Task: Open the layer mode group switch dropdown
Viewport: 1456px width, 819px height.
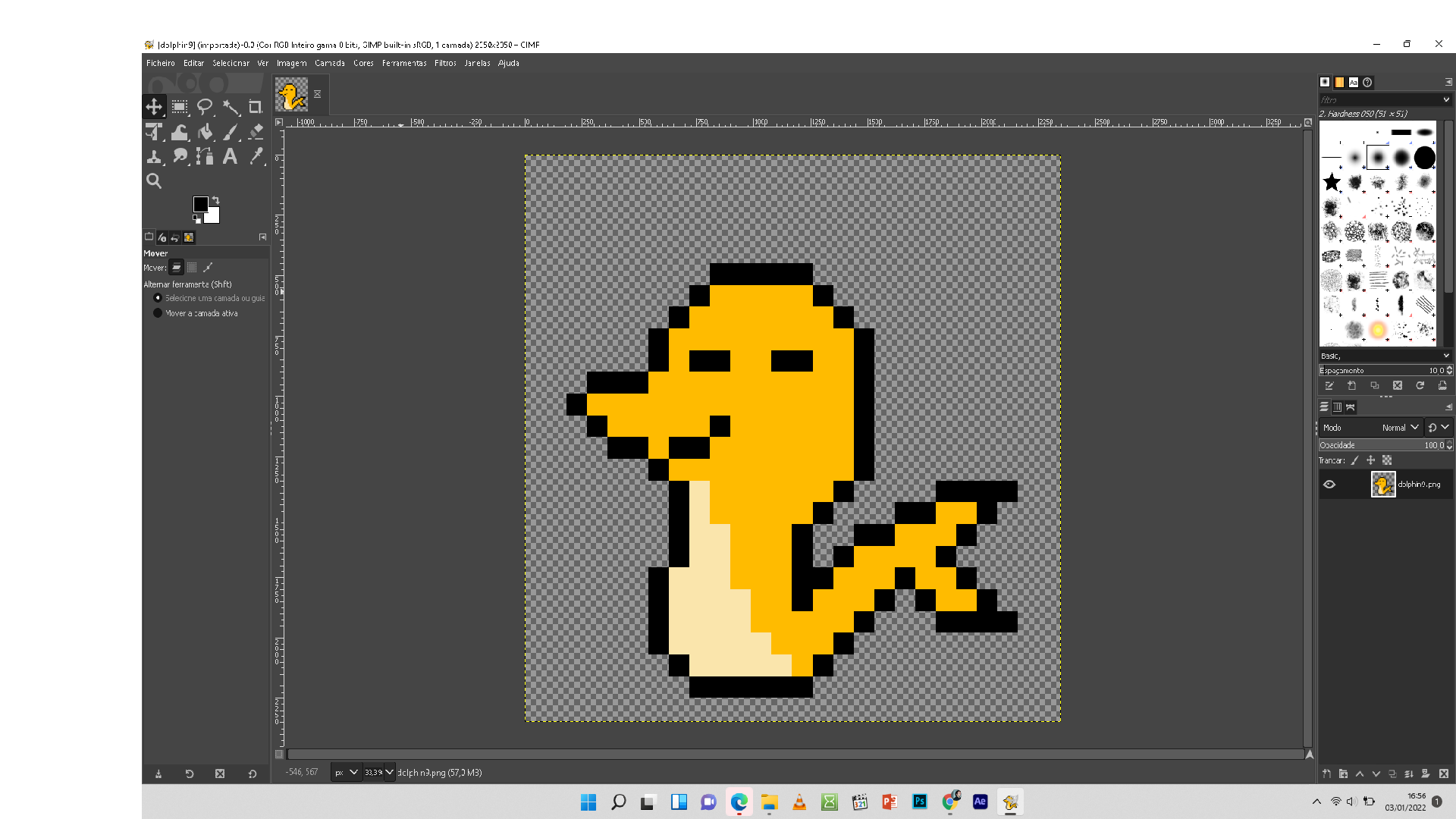Action: pyautogui.click(x=1439, y=428)
